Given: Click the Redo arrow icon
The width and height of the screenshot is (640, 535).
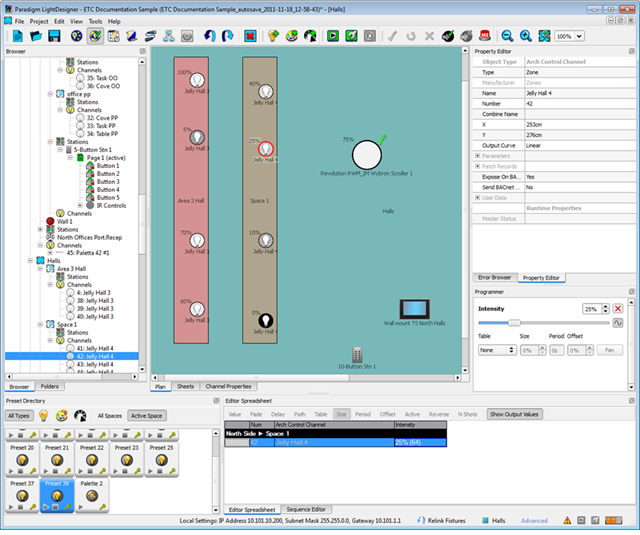Looking at the screenshot, I should tap(227, 36).
